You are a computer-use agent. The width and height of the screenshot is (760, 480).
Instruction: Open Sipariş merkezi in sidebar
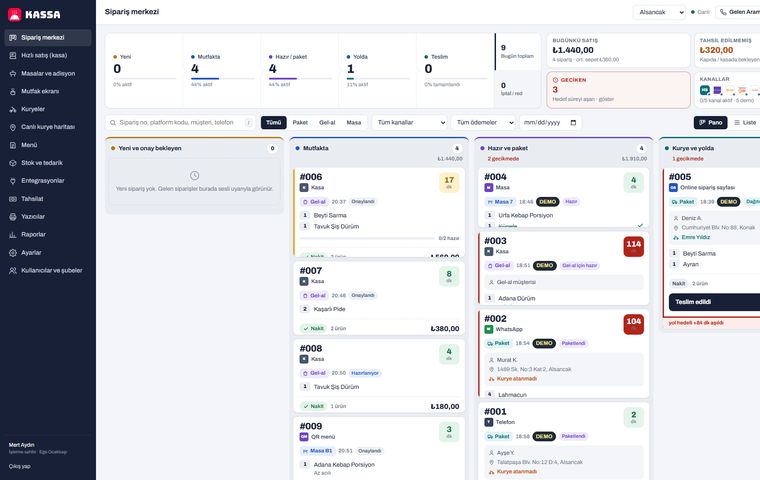tap(48, 37)
